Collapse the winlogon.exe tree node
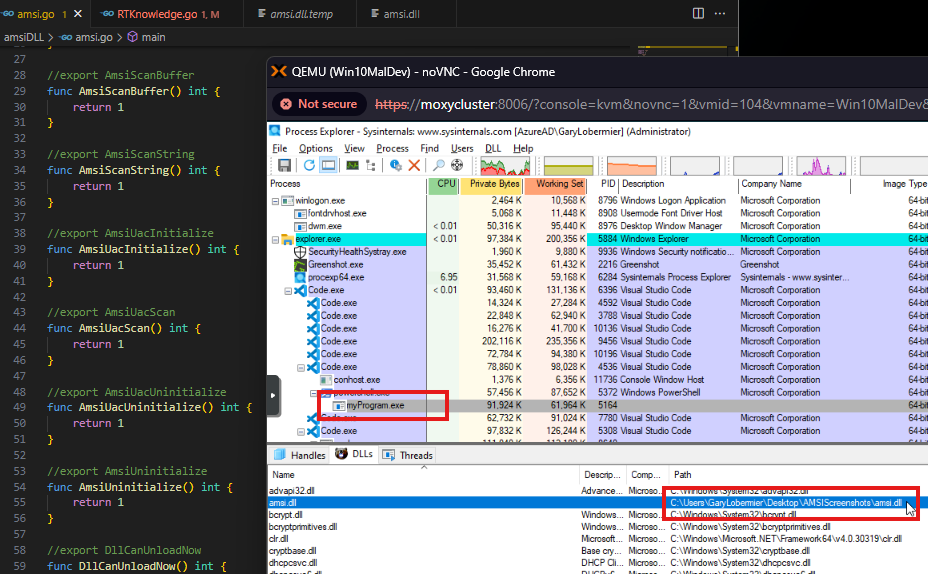The height and width of the screenshot is (574, 928). [x=275, y=201]
